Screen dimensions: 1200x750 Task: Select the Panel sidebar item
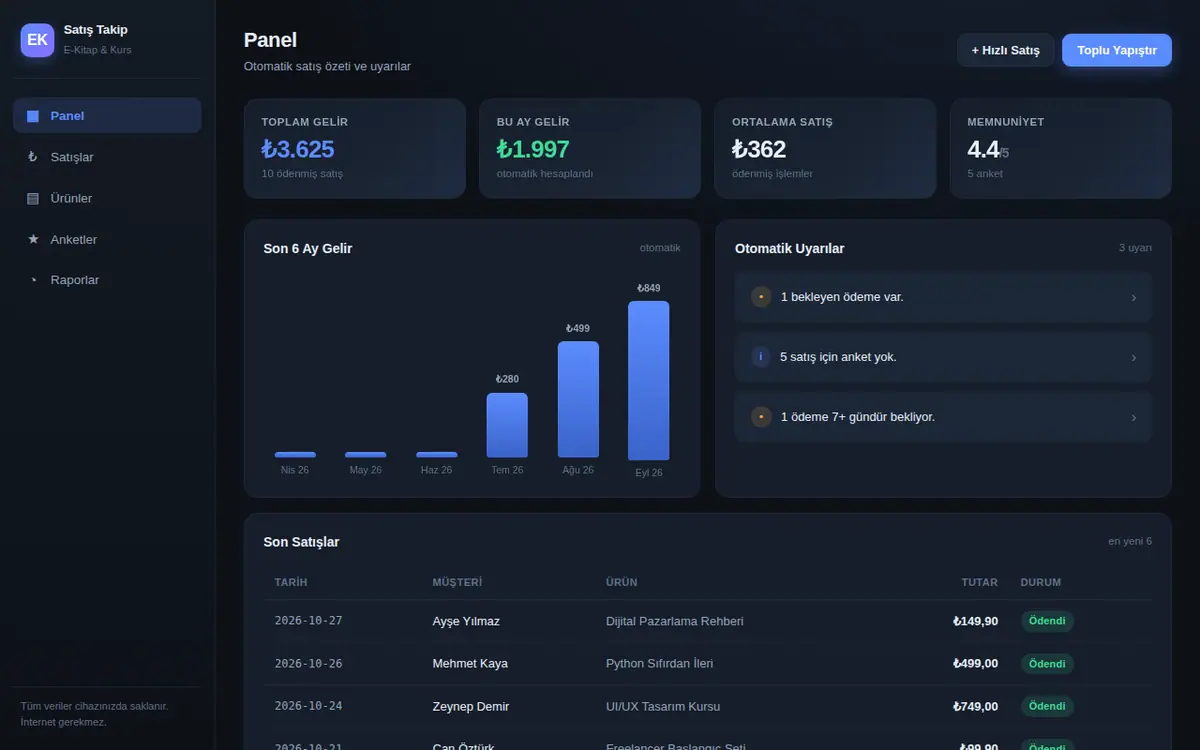pyautogui.click(x=107, y=116)
